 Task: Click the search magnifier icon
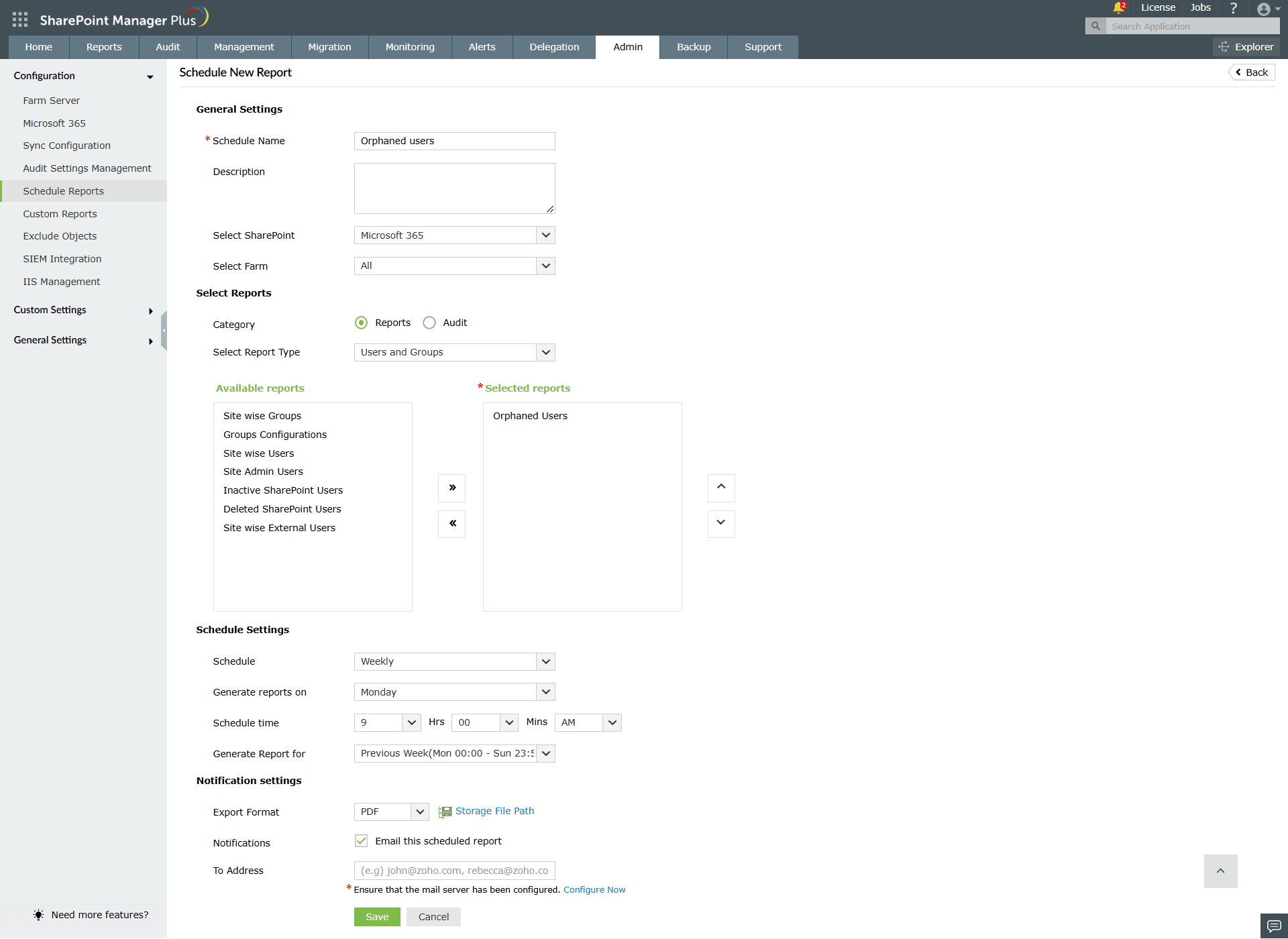[1095, 25]
